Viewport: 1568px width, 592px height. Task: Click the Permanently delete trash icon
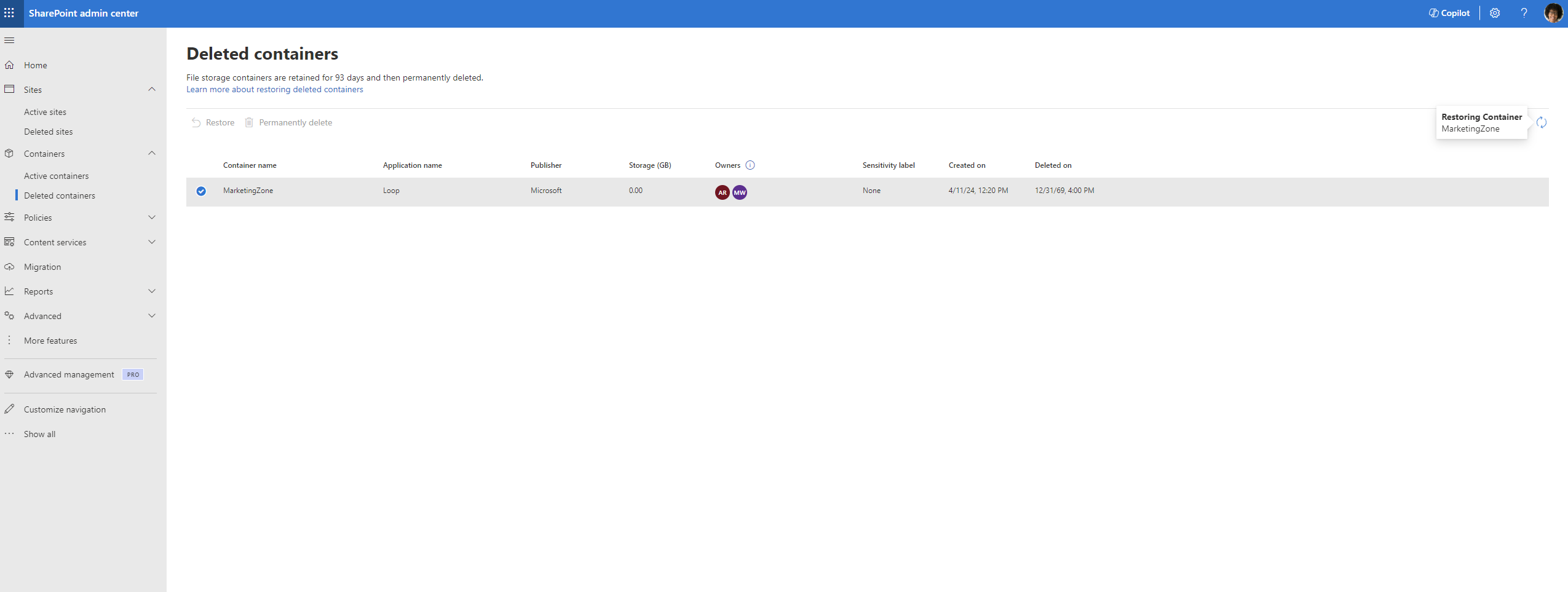(x=249, y=122)
